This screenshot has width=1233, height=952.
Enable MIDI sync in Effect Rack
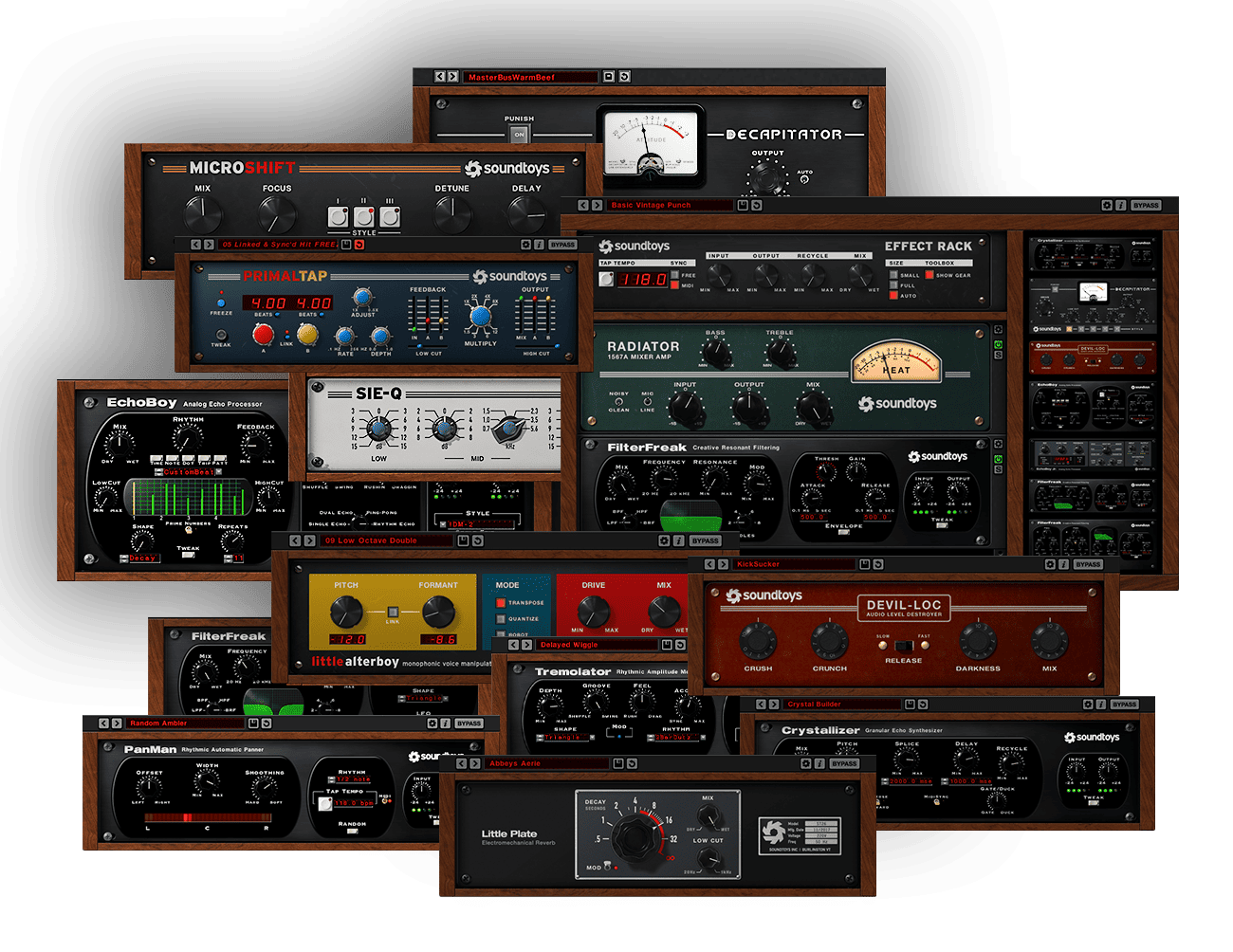point(674,285)
